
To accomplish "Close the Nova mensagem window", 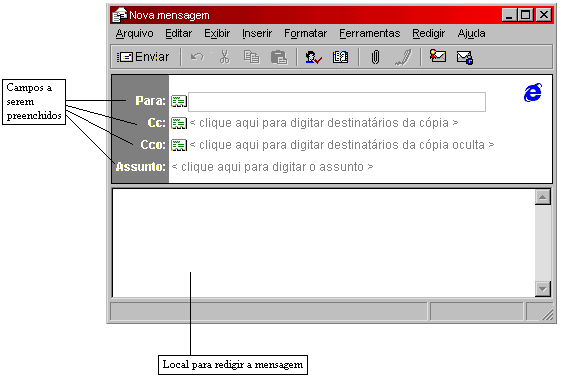I will [x=544, y=15].
